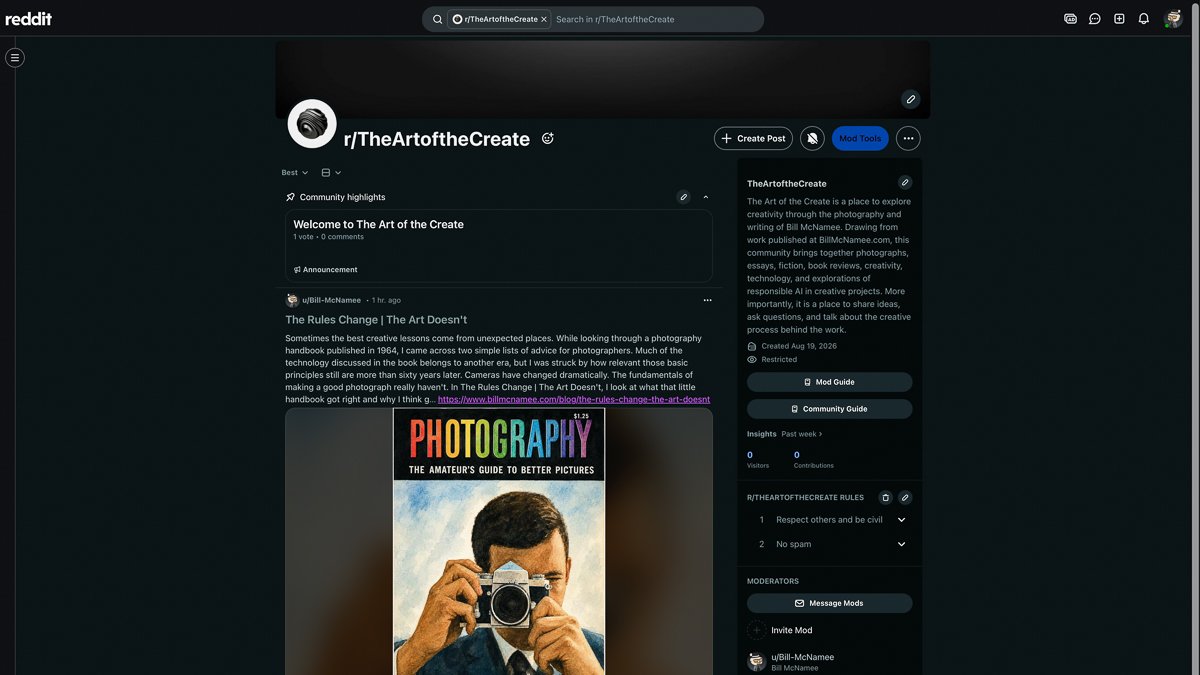This screenshot has height=675, width=1200.
Task: Click the post author avatar
Action: (292, 300)
